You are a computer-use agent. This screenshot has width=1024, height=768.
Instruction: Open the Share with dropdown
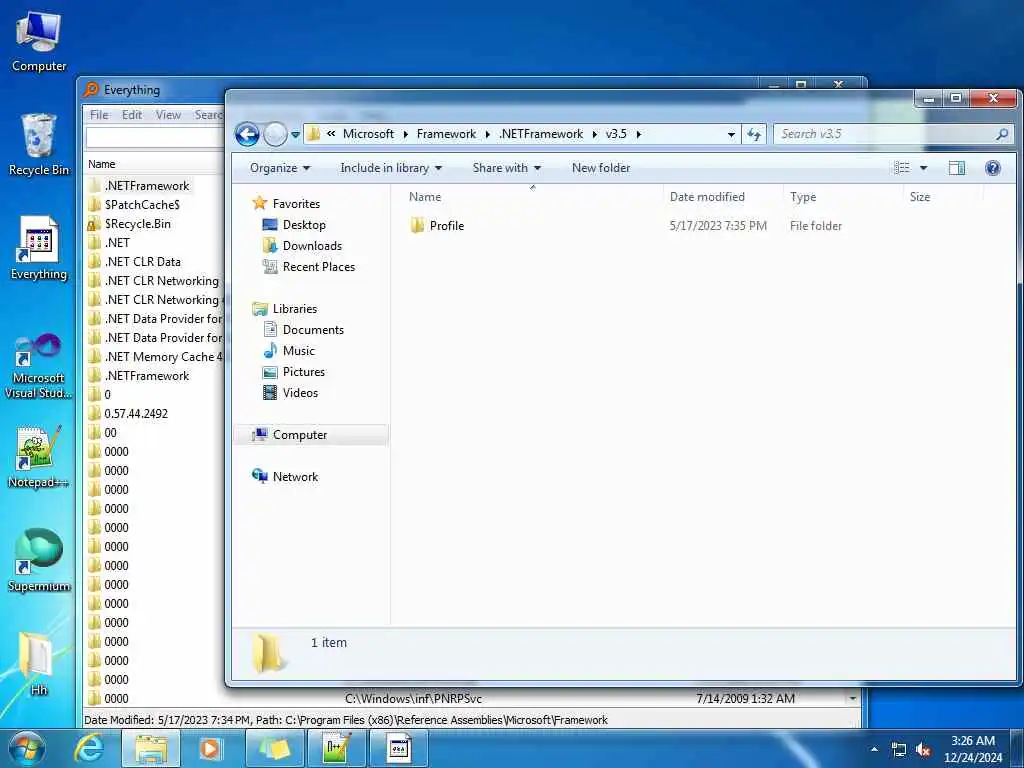click(x=507, y=168)
